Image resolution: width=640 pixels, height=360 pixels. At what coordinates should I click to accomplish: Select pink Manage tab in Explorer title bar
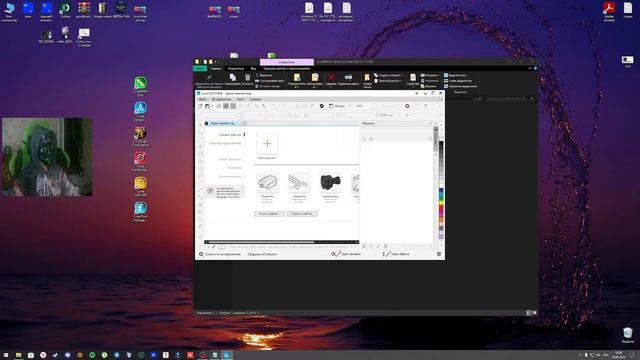(x=287, y=62)
